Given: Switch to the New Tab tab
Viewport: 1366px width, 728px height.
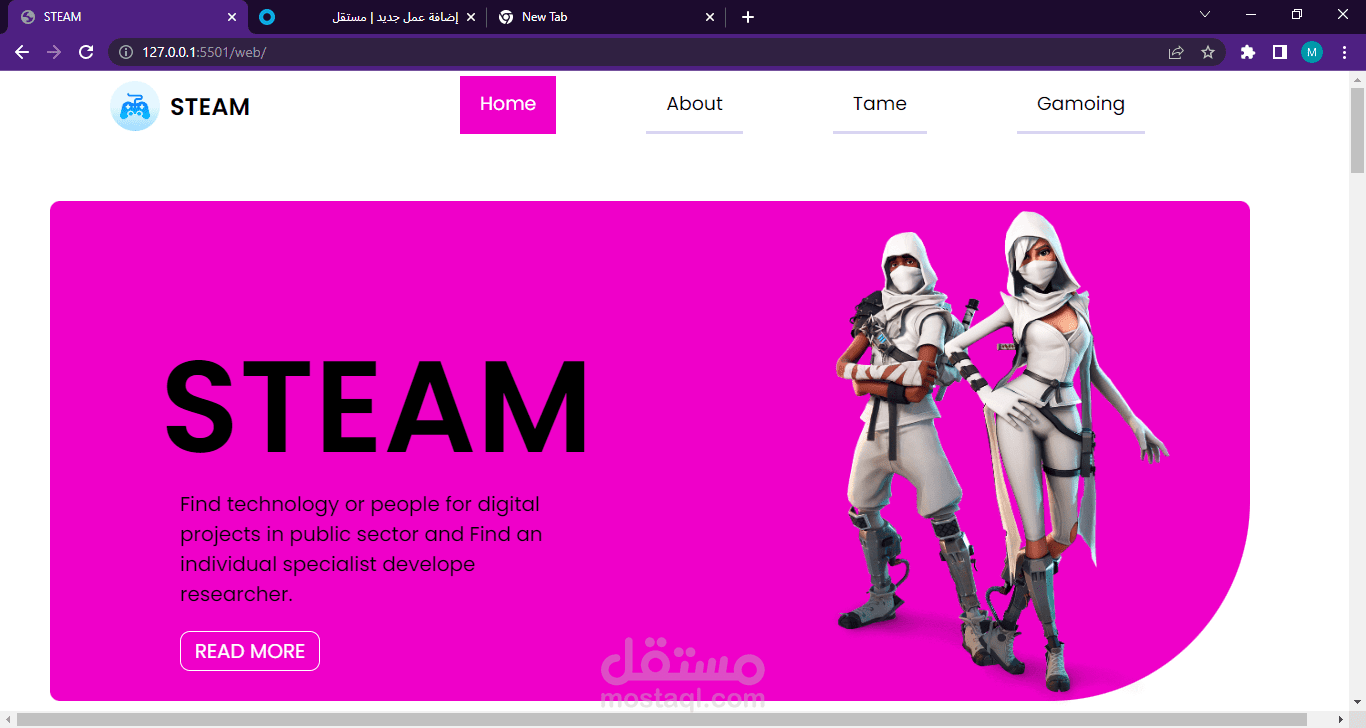Looking at the screenshot, I should pyautogui.click(x=607, y=17).
